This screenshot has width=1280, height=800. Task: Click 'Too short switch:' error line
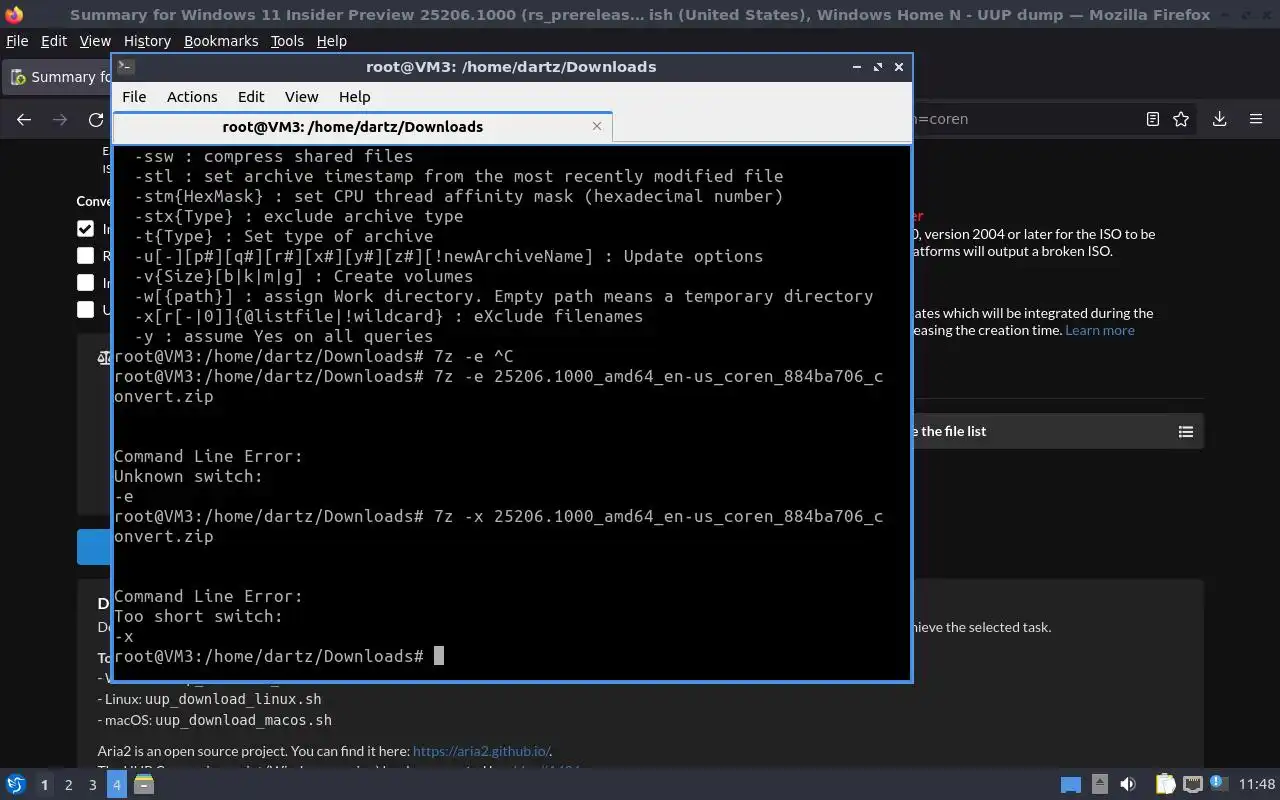(198, 616)
